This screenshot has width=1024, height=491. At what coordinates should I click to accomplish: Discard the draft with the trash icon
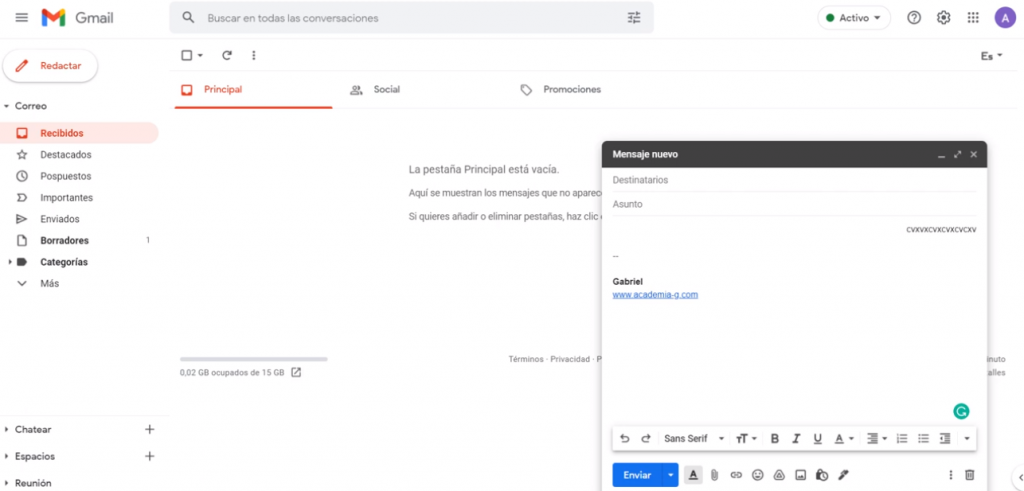tap(969, 475)
